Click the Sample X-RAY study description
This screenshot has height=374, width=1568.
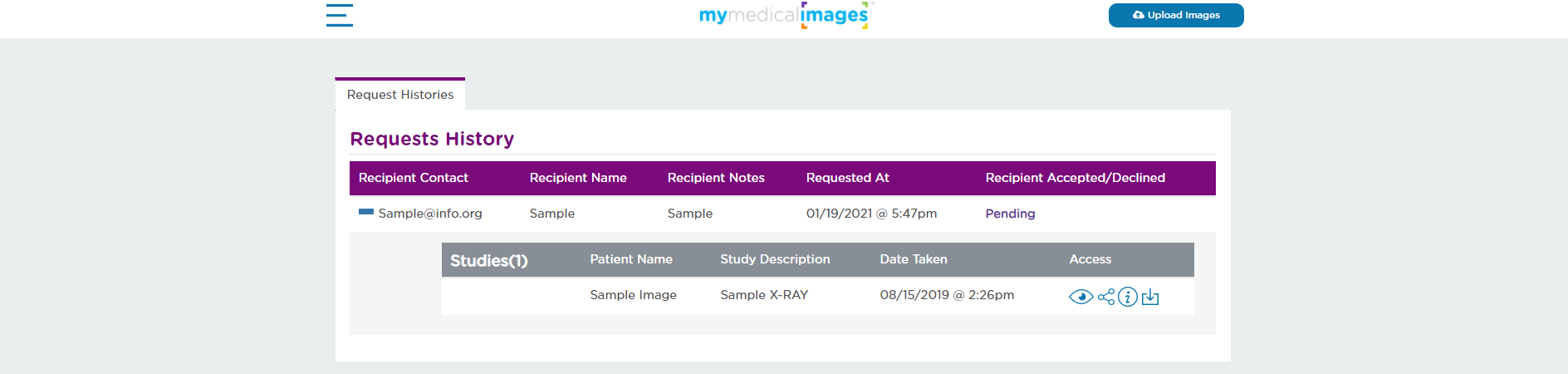(764, 295)
